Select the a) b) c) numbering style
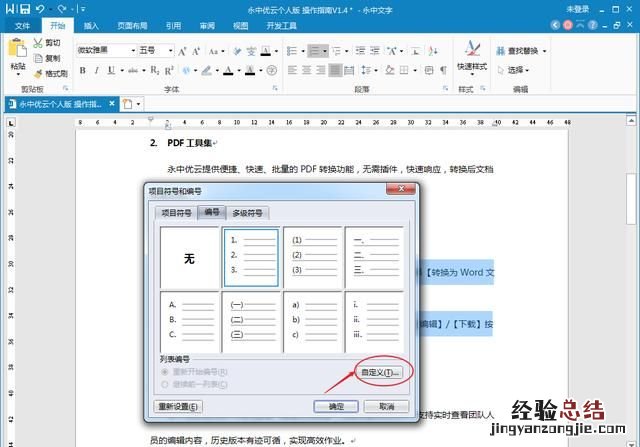This screenshot has width=640, height=447. (x=313, y=322)
